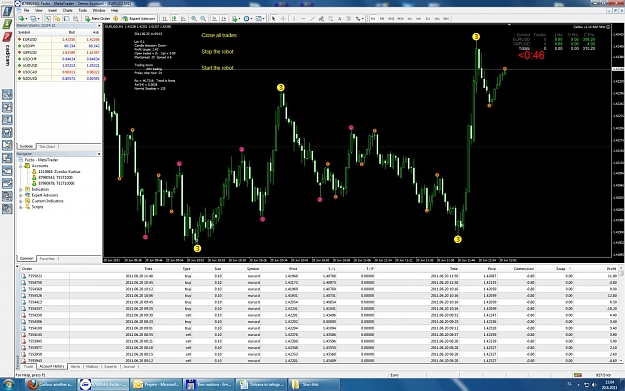This screenshot has width=625, height=391.
Task: Open the Insert menu
Action: pyautogui.click(x=52, y=10)
